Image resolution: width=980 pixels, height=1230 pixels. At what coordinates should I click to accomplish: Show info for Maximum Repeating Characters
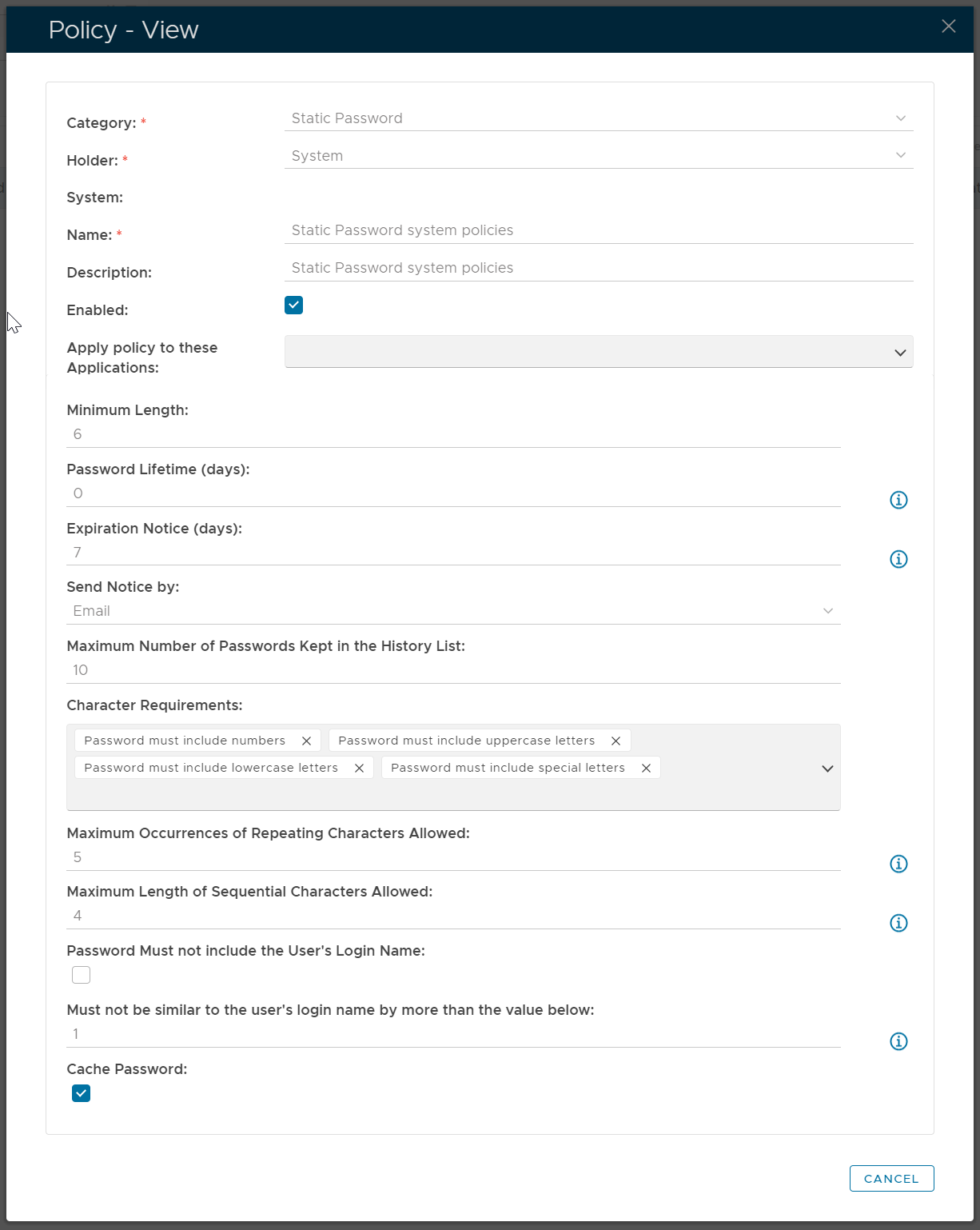898,864
